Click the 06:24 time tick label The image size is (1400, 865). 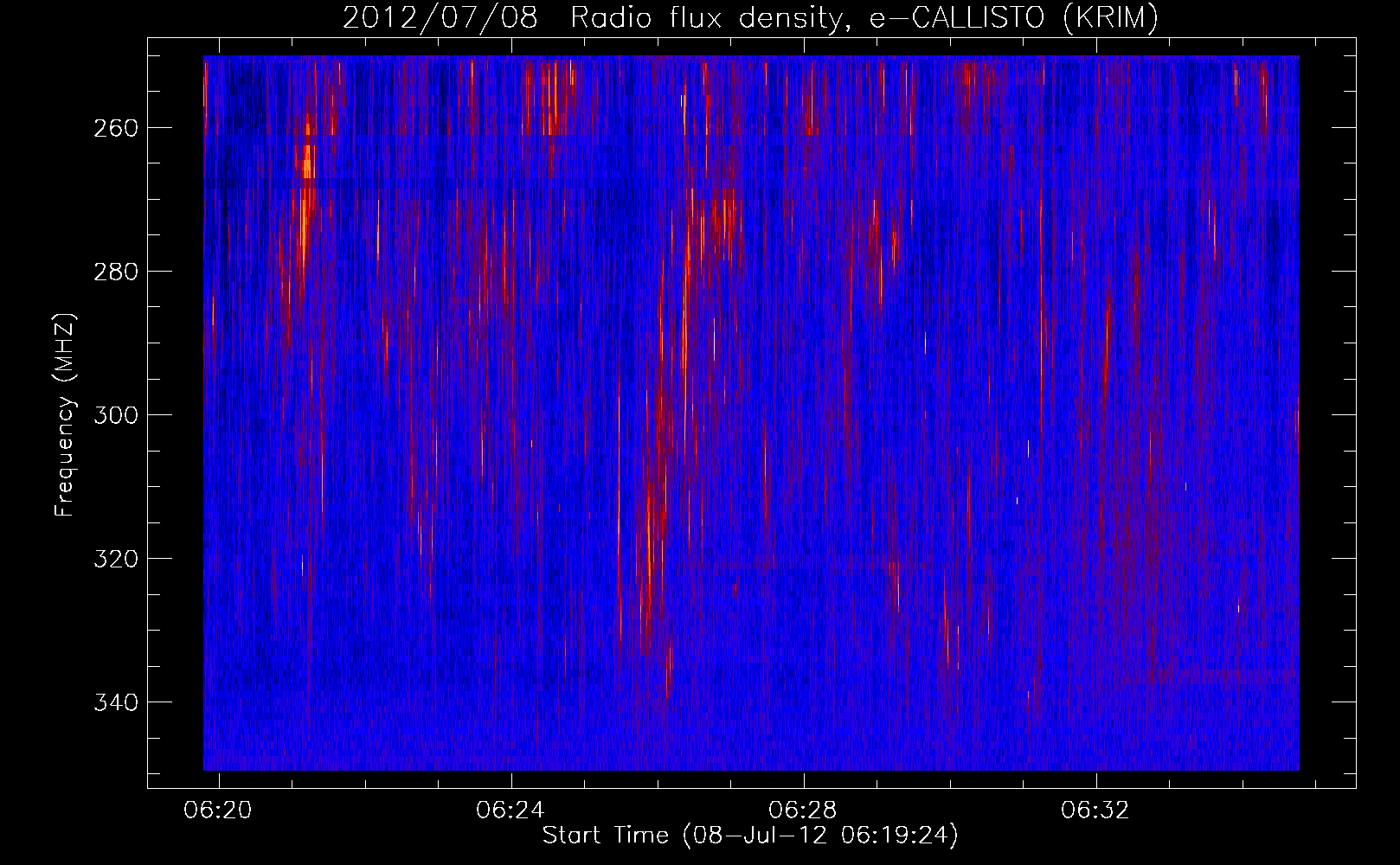(511, 810)
